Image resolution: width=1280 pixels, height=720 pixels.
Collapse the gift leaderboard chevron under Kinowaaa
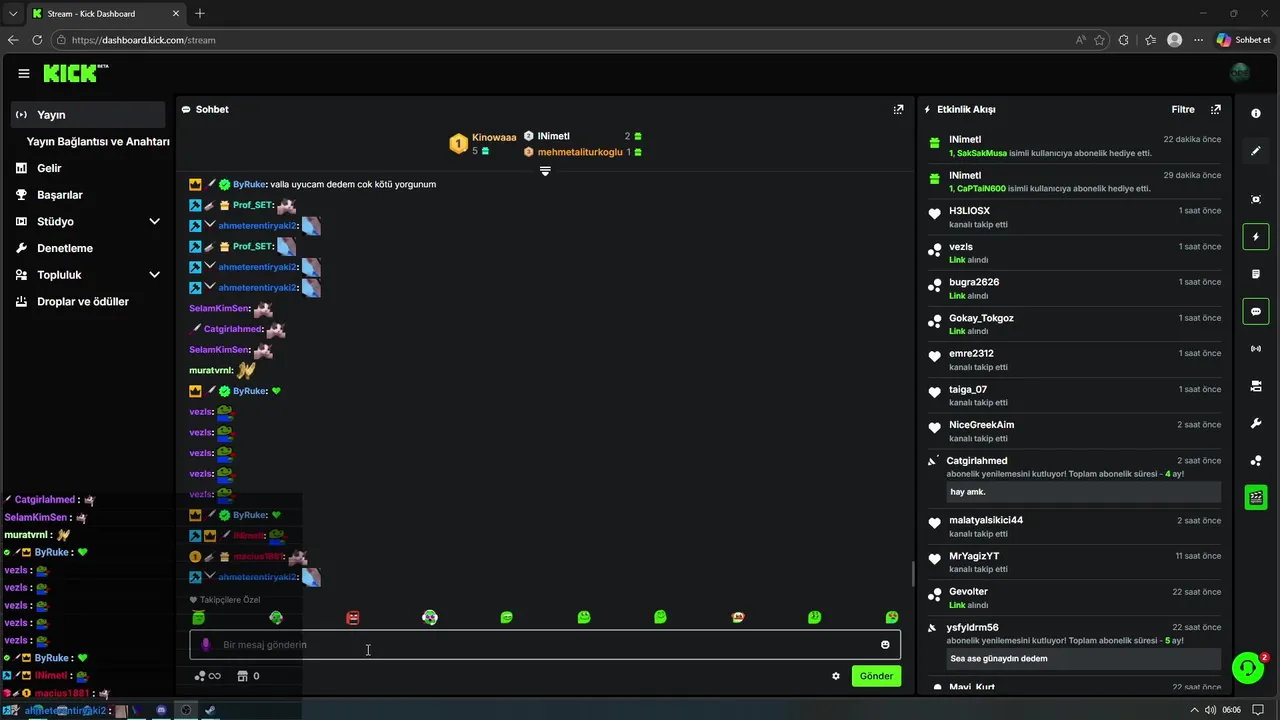pos(545,171)
